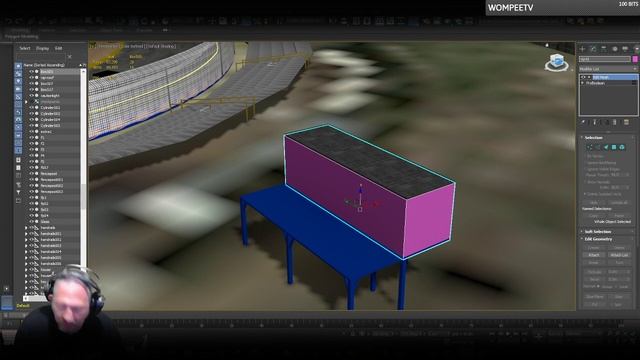Select Edge sub-object level in Selection rollout
Screen dimensions: 640x360
pyautogui.click(x=598, y=147)
